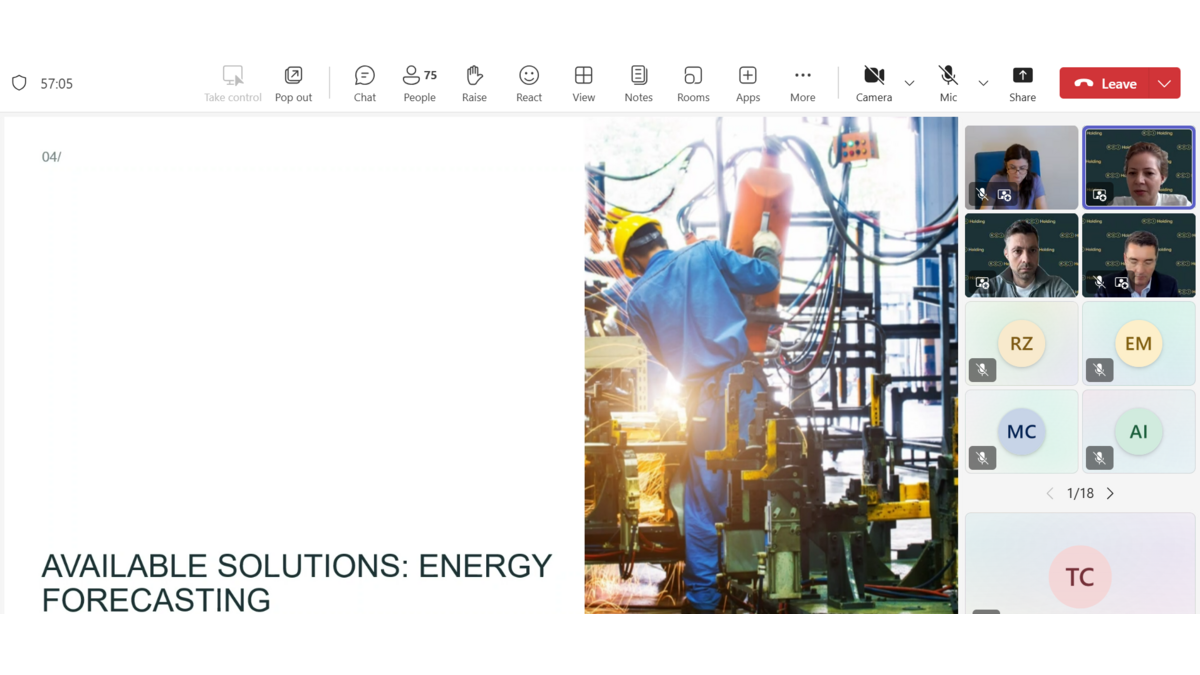Select the RZ participant tile
1200x675 pixels.
[1021, 344]
